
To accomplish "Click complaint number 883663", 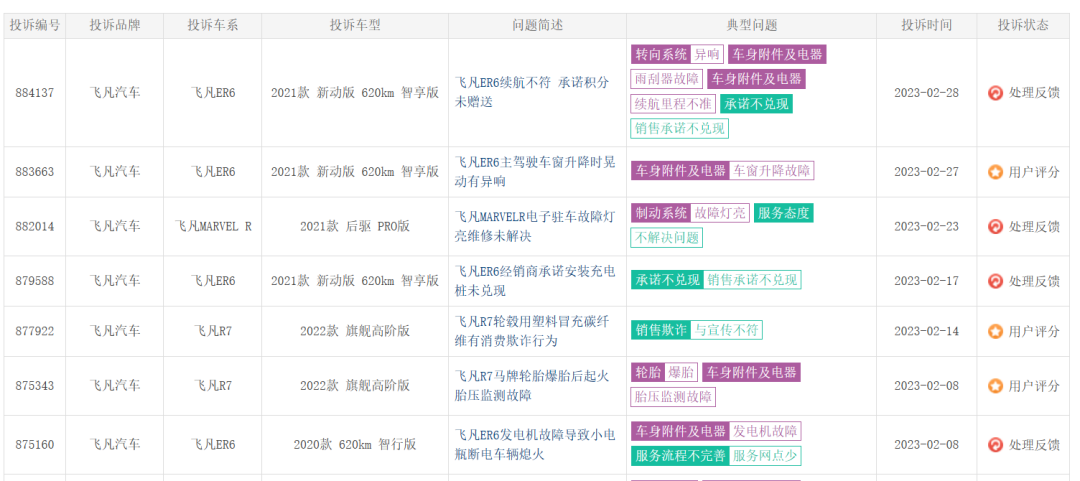I will (x=34, y=172).
